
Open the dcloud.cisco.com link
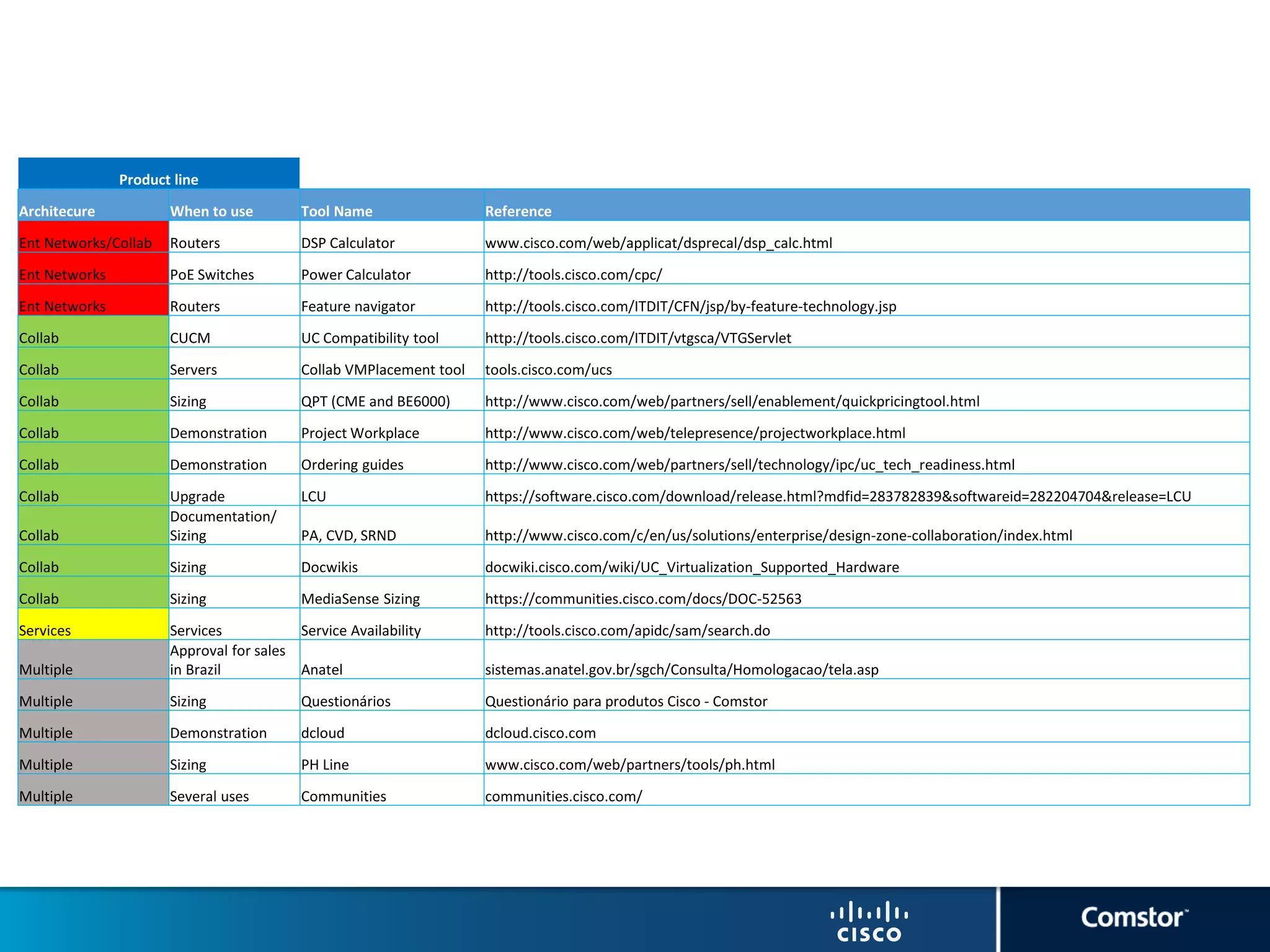pyautogui.click(x=540, y=733)
